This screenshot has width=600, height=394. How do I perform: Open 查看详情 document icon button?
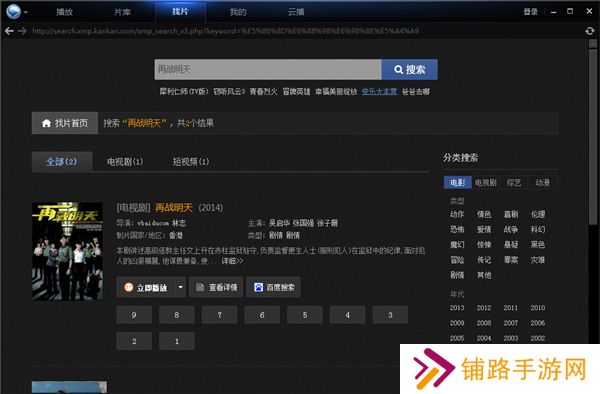pyautogui.click(x=216, y=287)
